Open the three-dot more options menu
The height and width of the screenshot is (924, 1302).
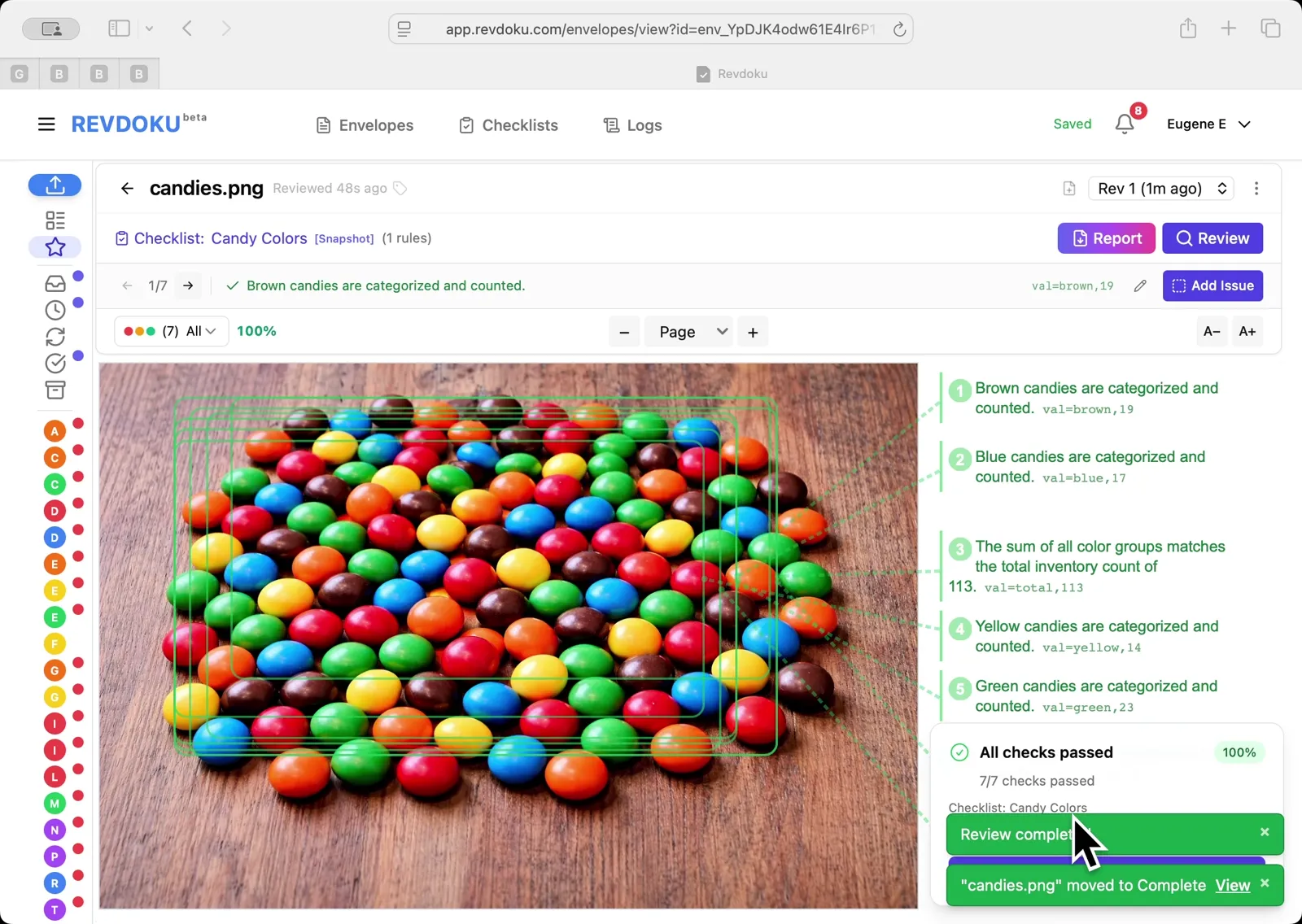(x=1256, y=189)
